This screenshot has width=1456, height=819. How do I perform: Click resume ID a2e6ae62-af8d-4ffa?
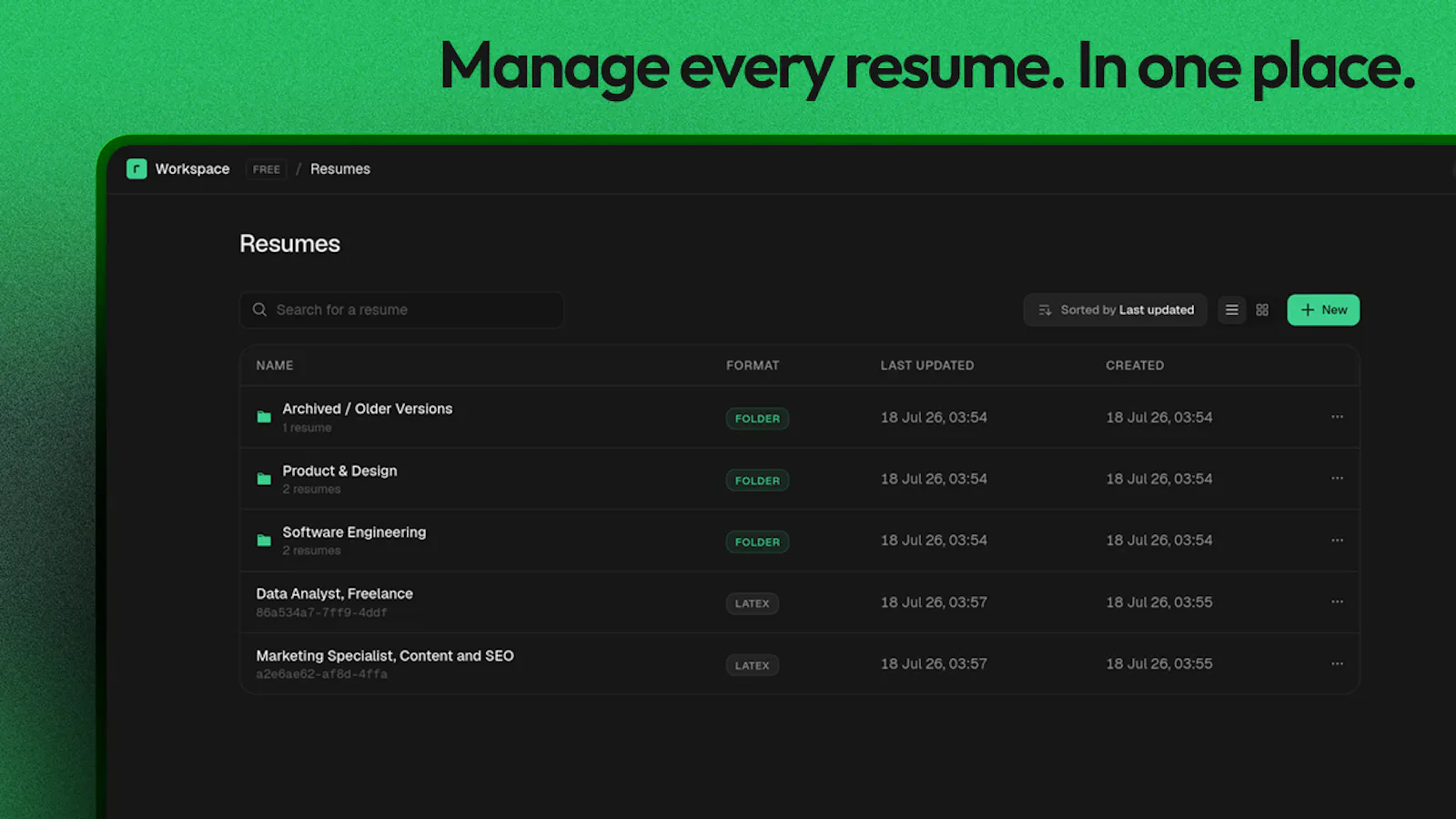[x=321, y=674]
